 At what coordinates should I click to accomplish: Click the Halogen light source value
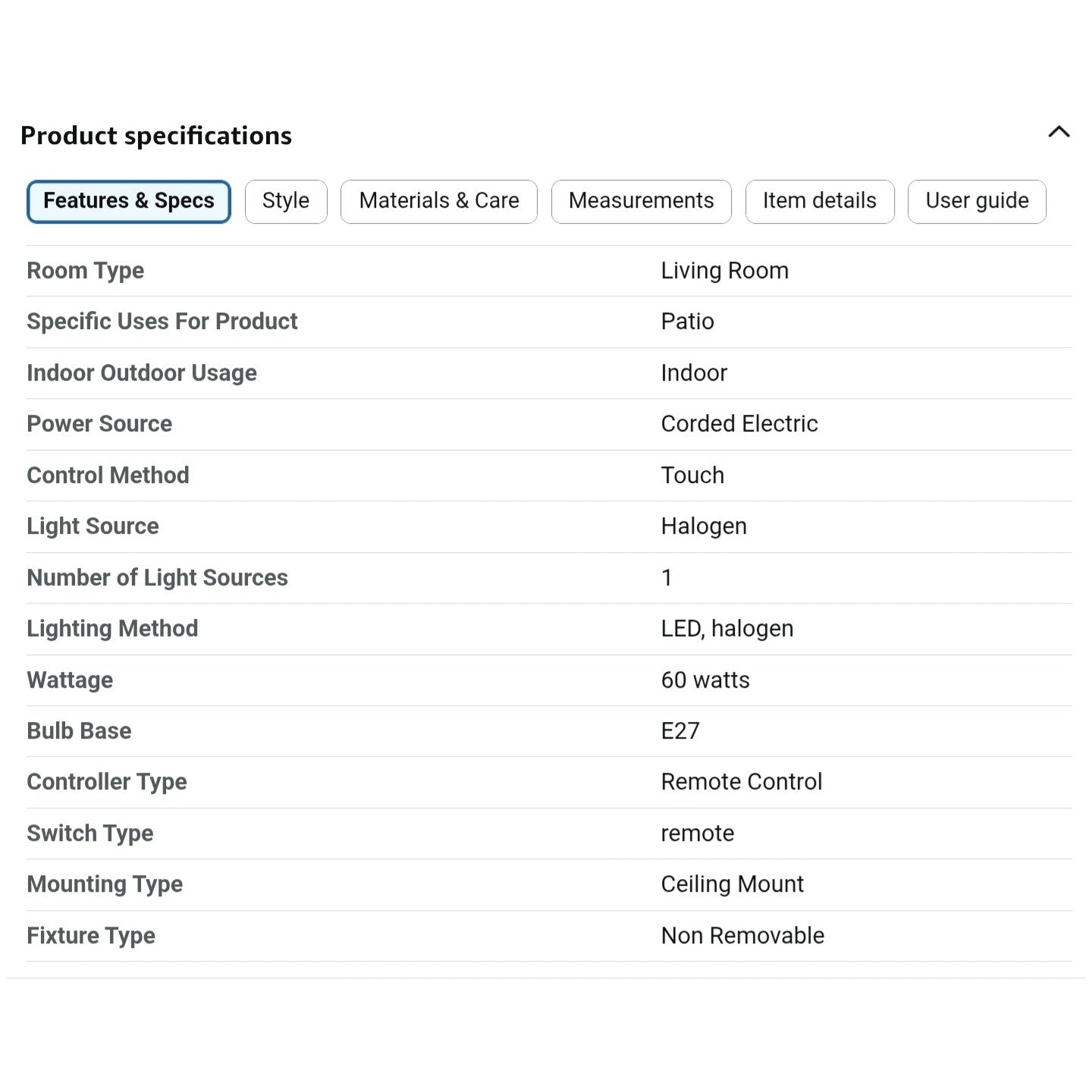tap(704, 526)
